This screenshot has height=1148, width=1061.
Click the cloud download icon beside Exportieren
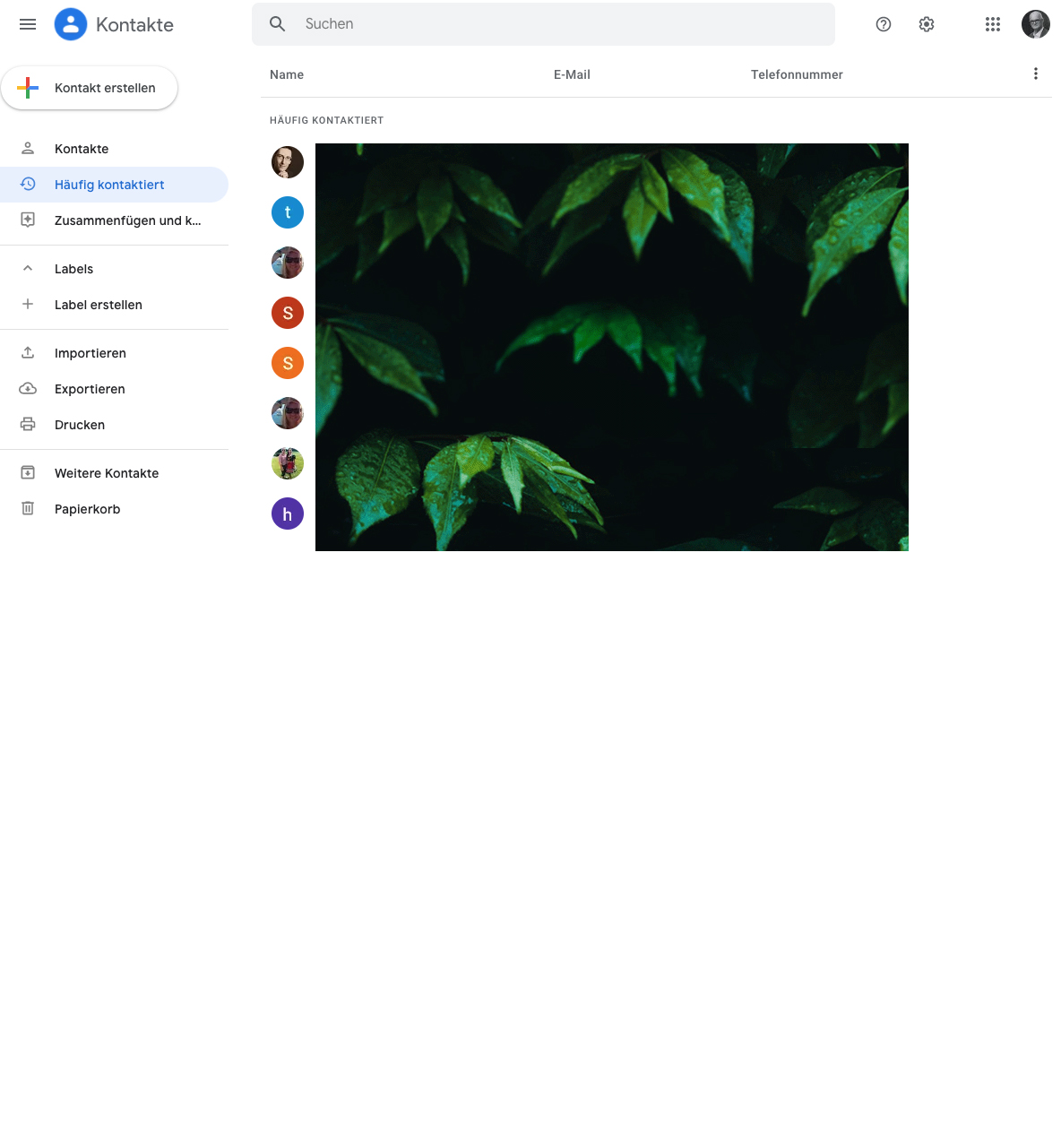[x=28, y=388]
